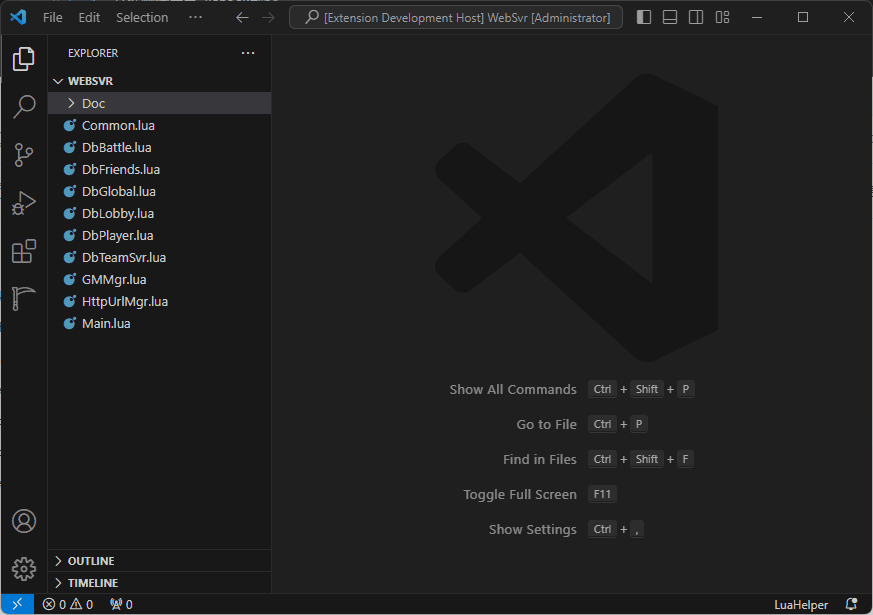
Task: Open the Run and Debug view
Action: pos(23,203)
